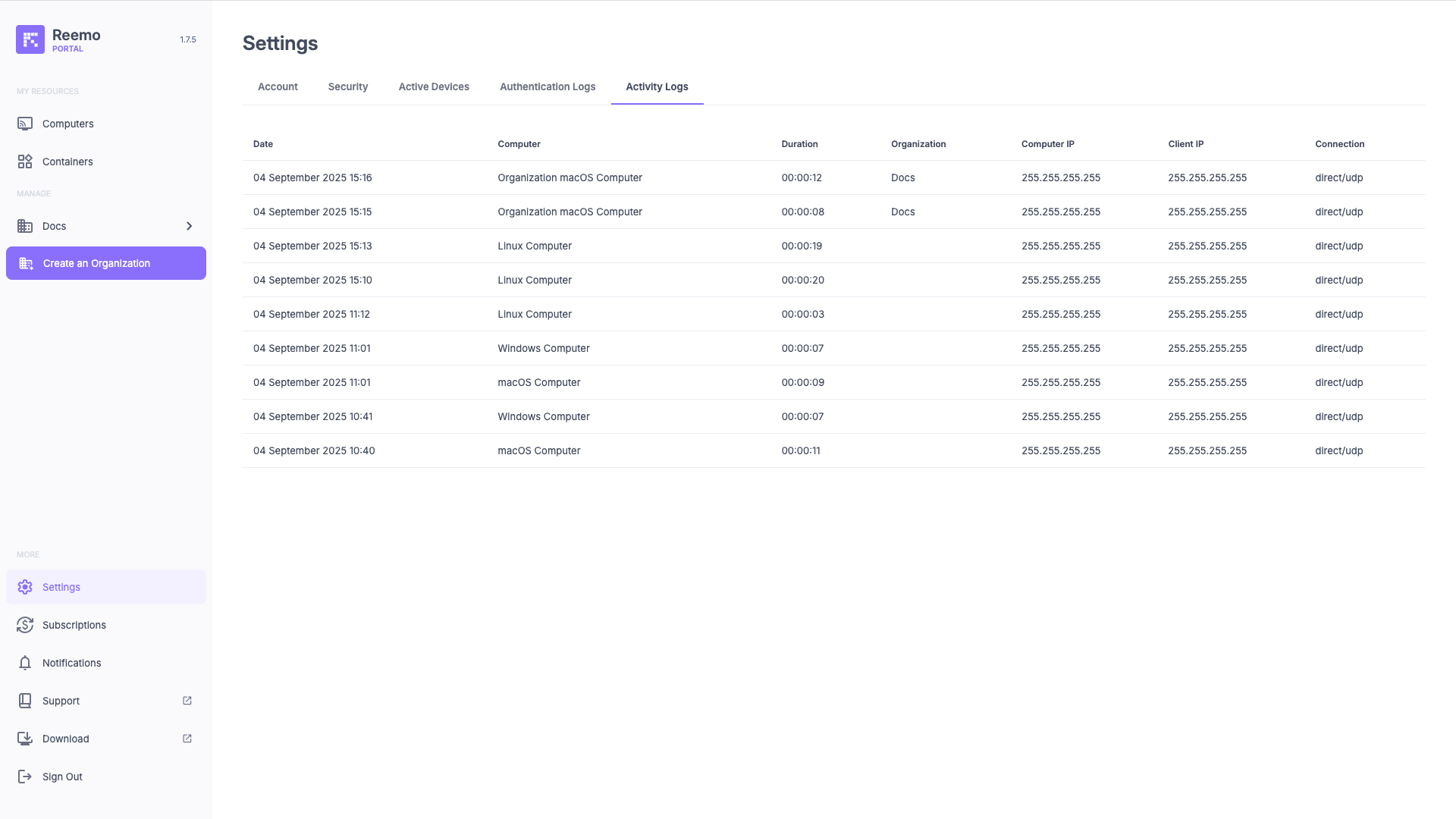Screen dimensions: 1456x819
Task: Click the Subscriptions dollar-cycle icon
Action: point(25,625)
